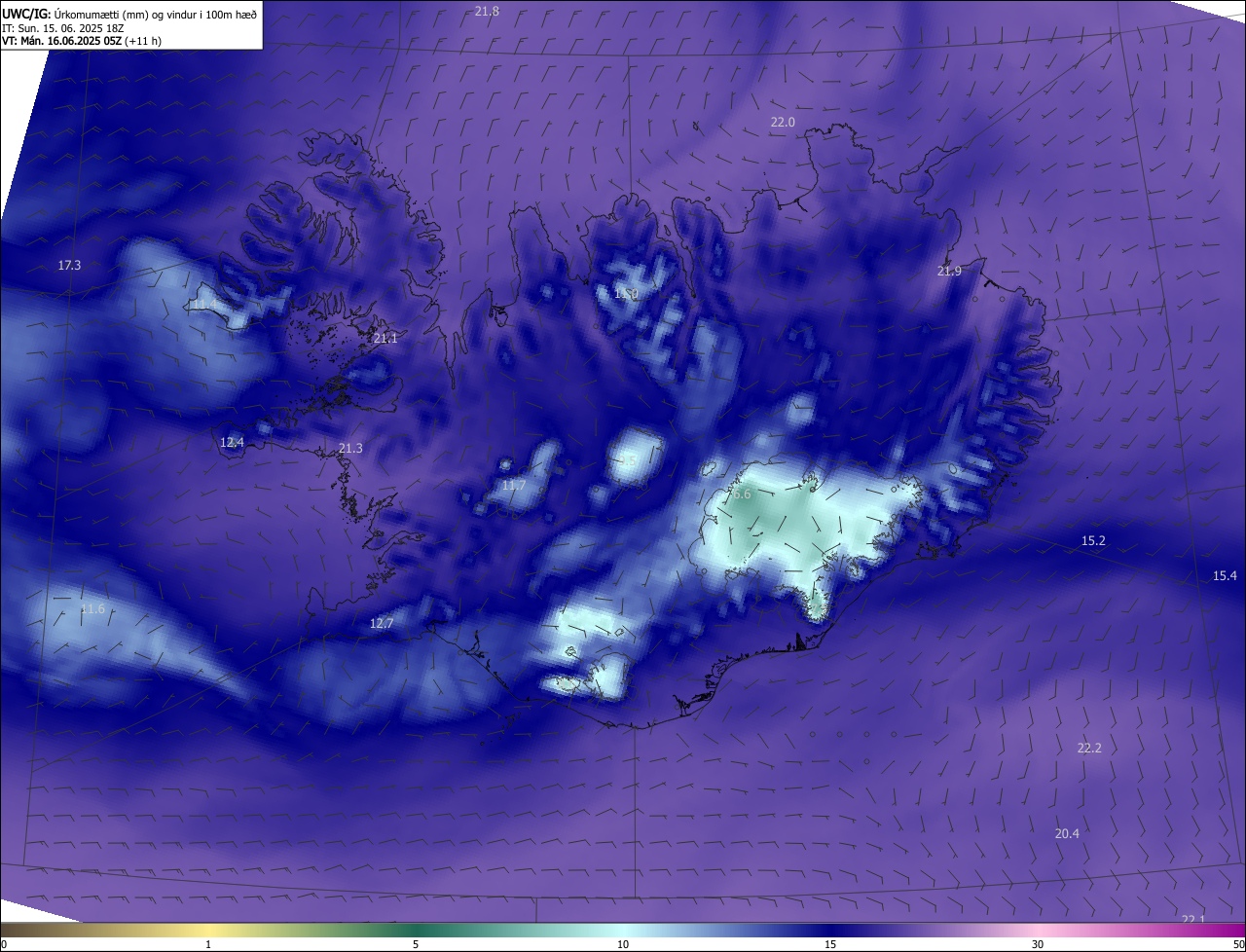Viewport: 1246px width, 952px height.
Task: Click the 10 tick on the color scale
Action: (623, 944)
